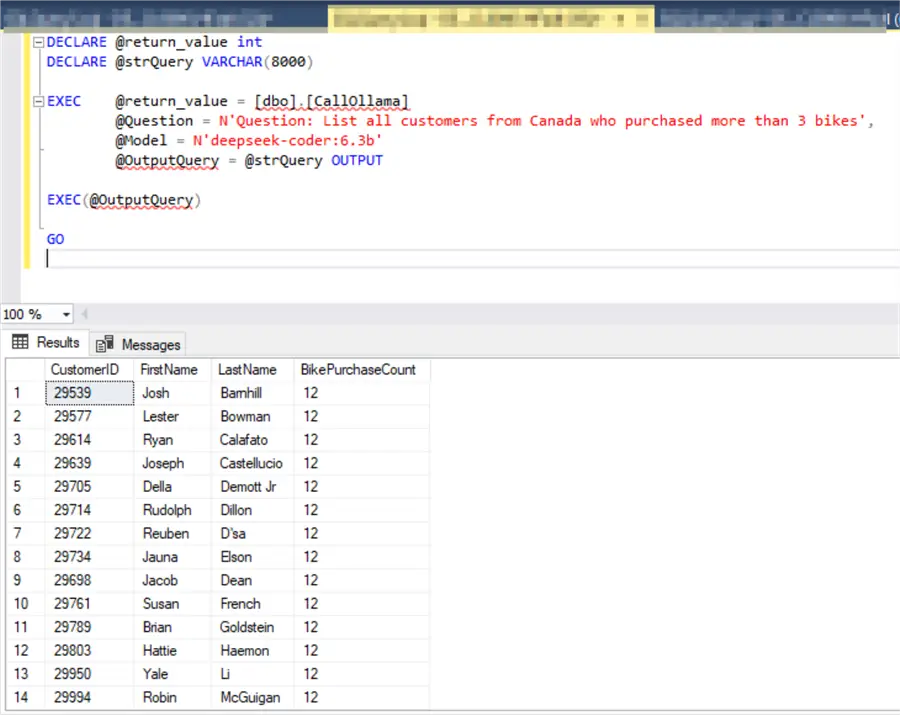Select cell with CustomerID 29539
Viewport: 900px width, 715px height.
pyautogui.click(x=90, y=393)
